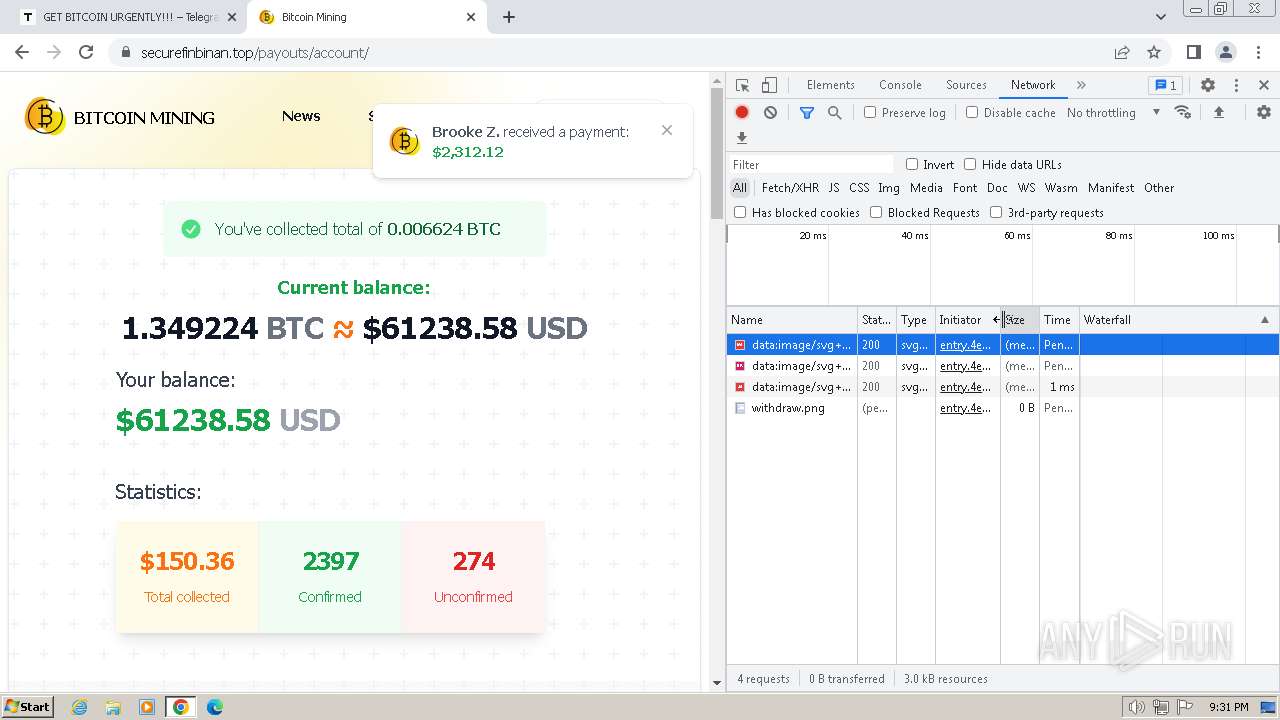The width and height of the screenshot is (1280, 720).
Task: Switch to the Elements tab
Action: coord(830,85)
